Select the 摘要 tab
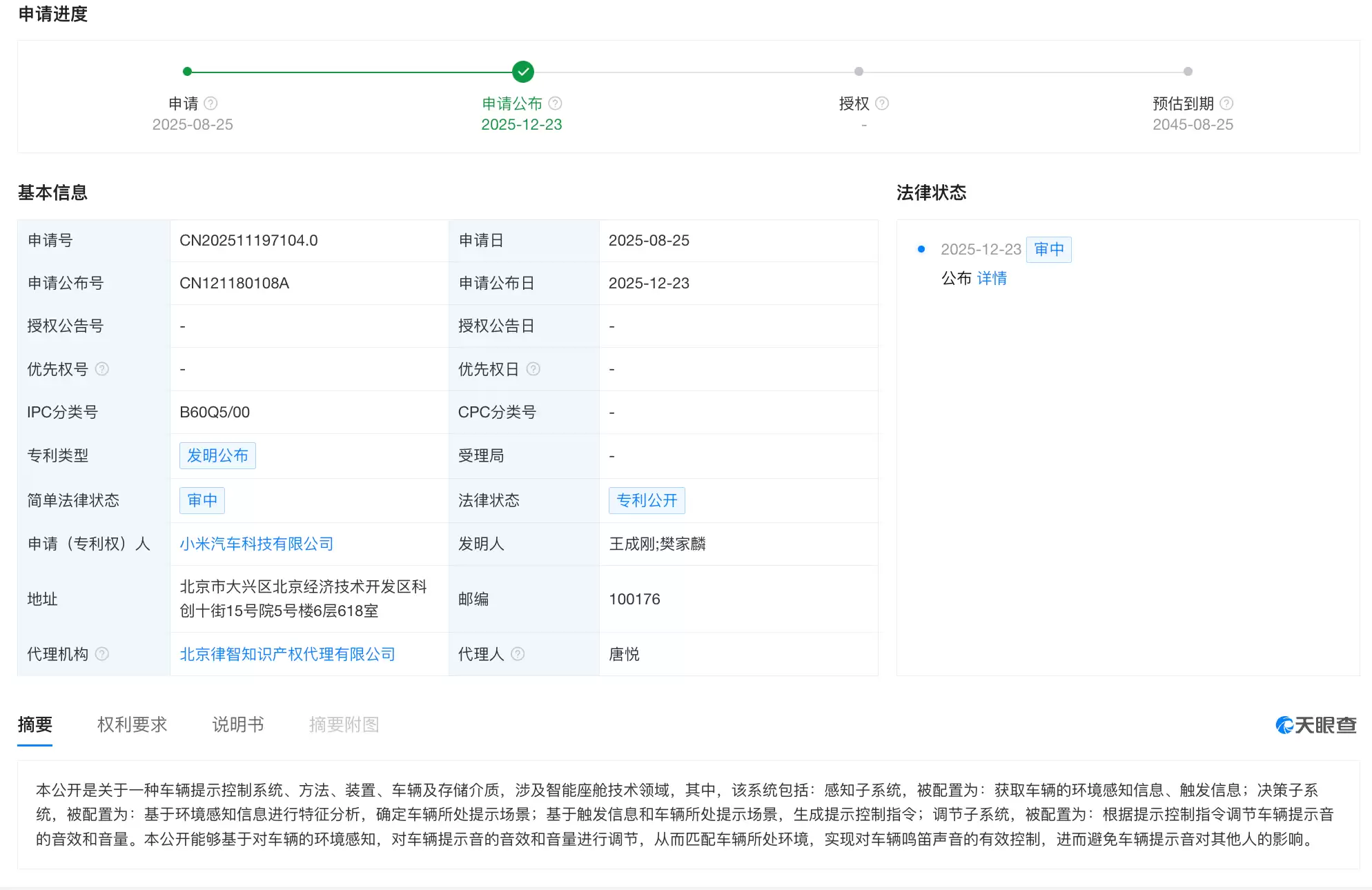The image size is (1372, 890). pyautogui.click(x=37, y=724)
